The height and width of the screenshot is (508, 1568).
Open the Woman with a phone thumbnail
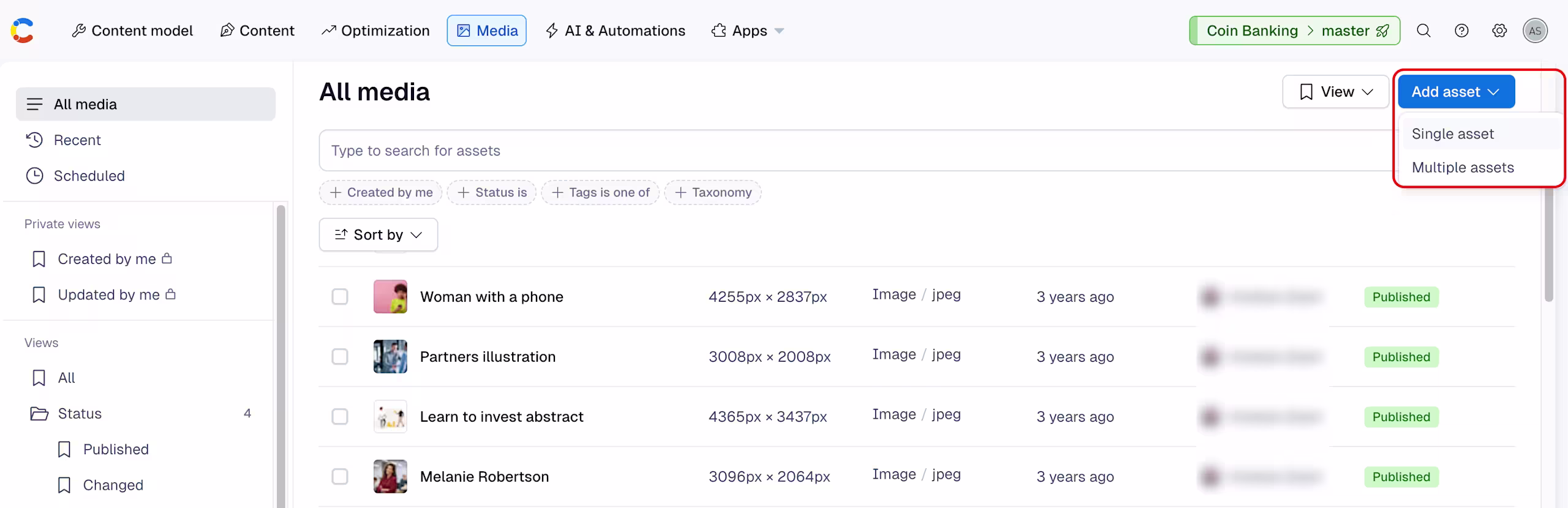(x=390, y=297)
